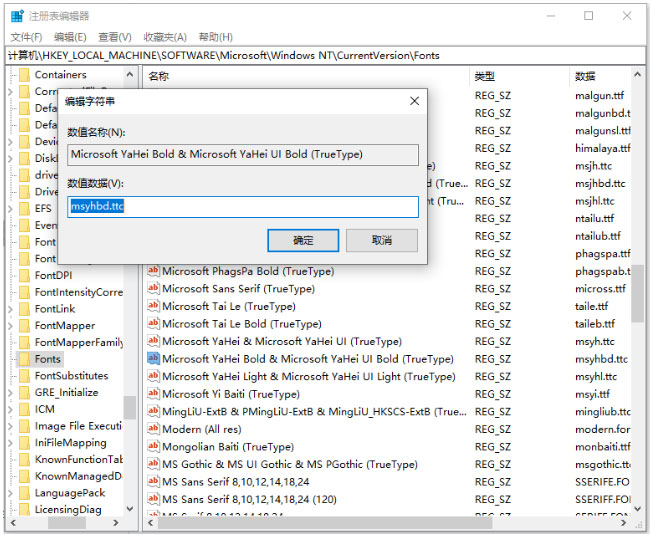Image resolution: width=650 pixels, height=535 pixels.
Task: Open the 文件(F) menu
Action: pyautogui.click(x=26, y=37)
